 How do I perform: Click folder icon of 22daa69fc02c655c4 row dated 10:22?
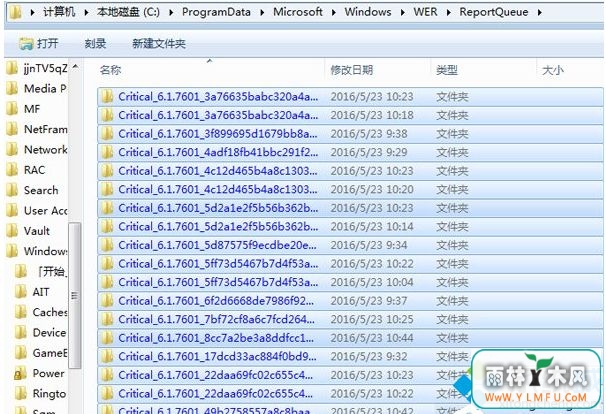tap(107, 394)
